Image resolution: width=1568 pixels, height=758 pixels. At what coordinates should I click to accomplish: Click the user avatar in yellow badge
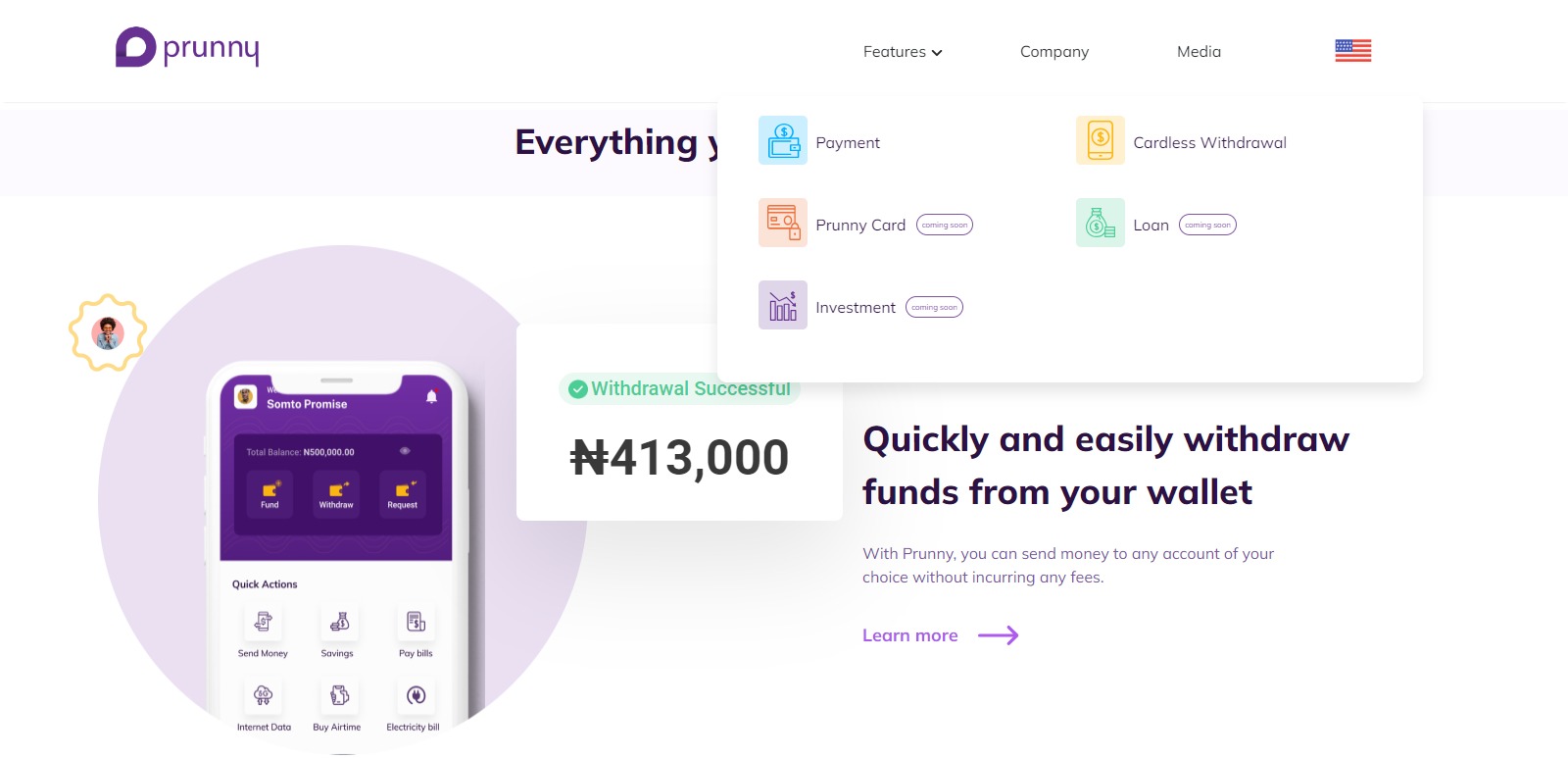pos(108,333)
